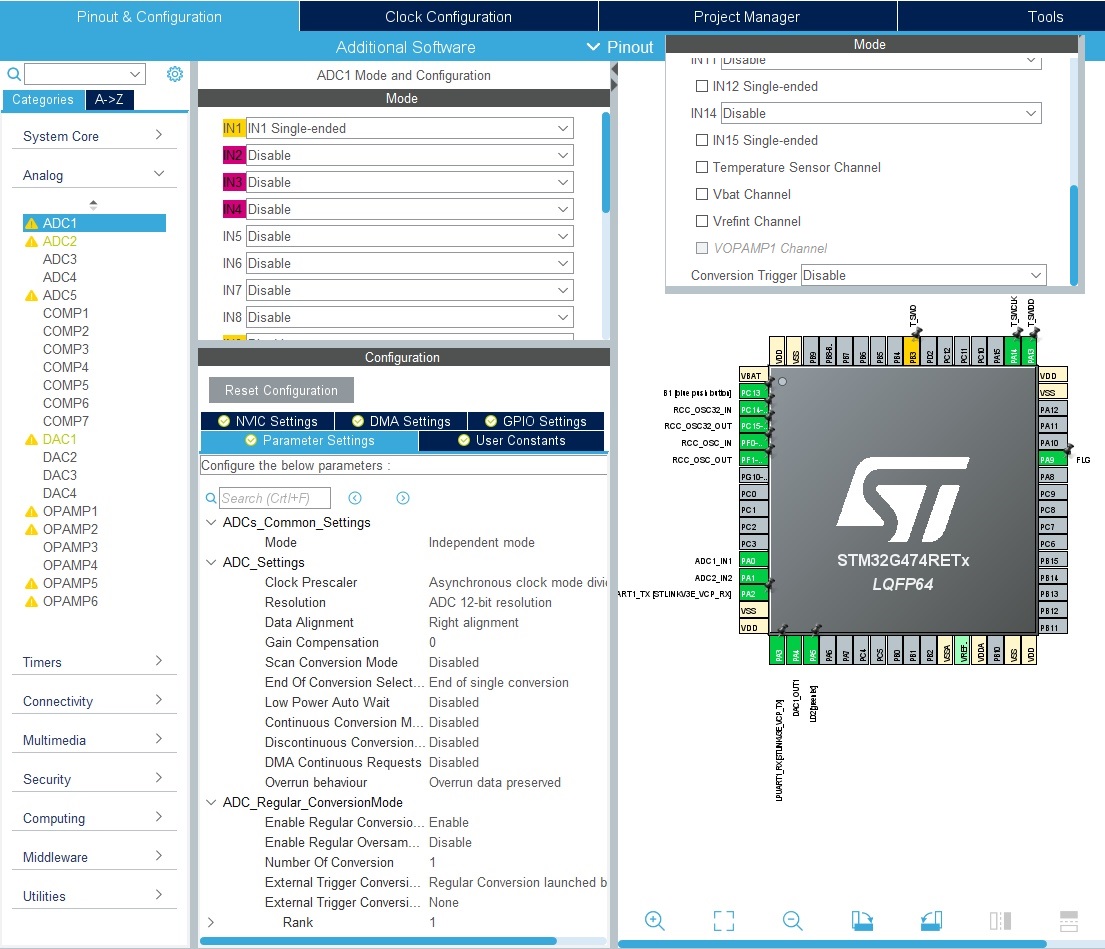Switch to Project Manager tab
The width and height of the screenshot is (1105, 949).
coord(747,16)
